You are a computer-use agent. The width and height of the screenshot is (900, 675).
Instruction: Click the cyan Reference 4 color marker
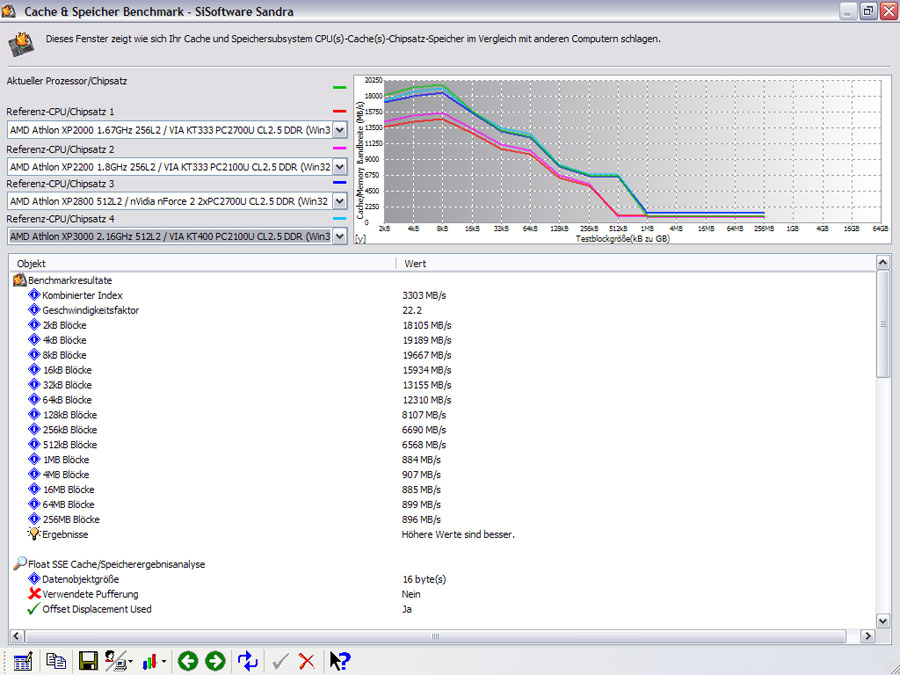click(339, 218)
